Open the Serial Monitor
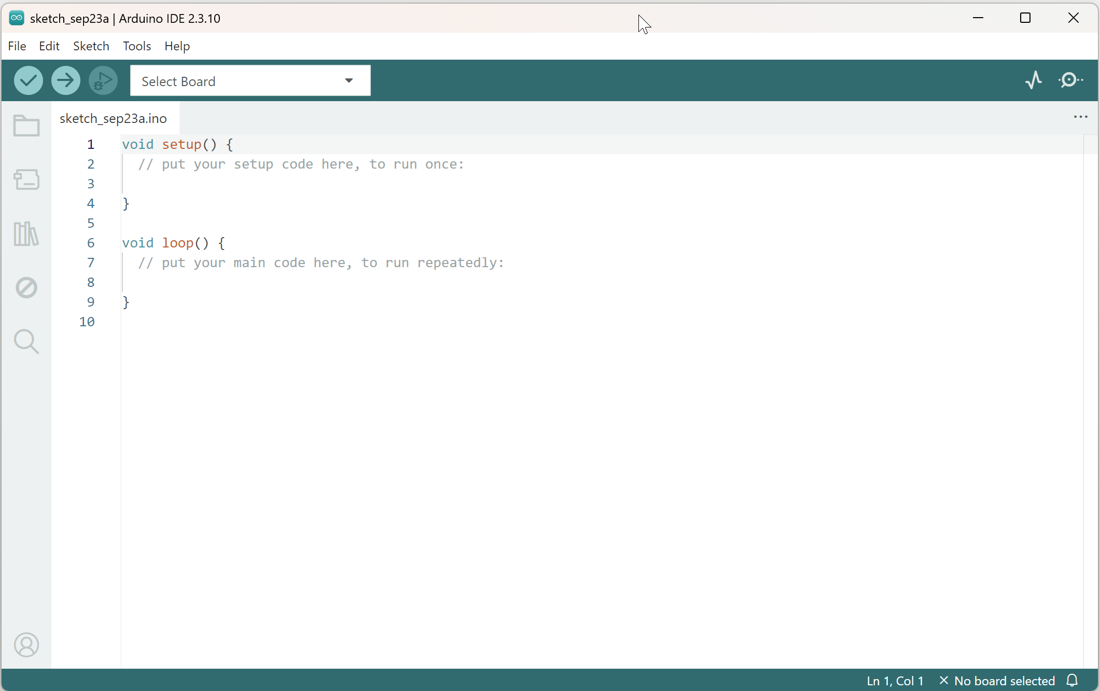 [x=1070, y=80]
